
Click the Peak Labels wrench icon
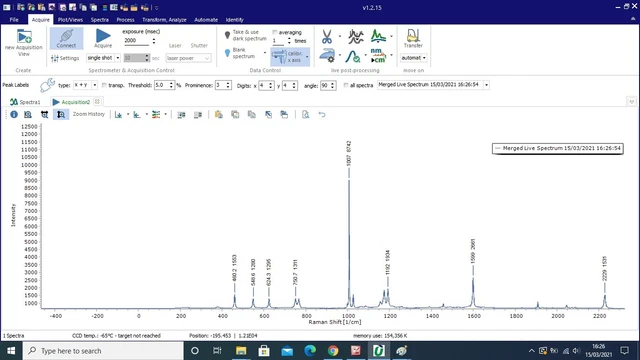coord(47,85)
